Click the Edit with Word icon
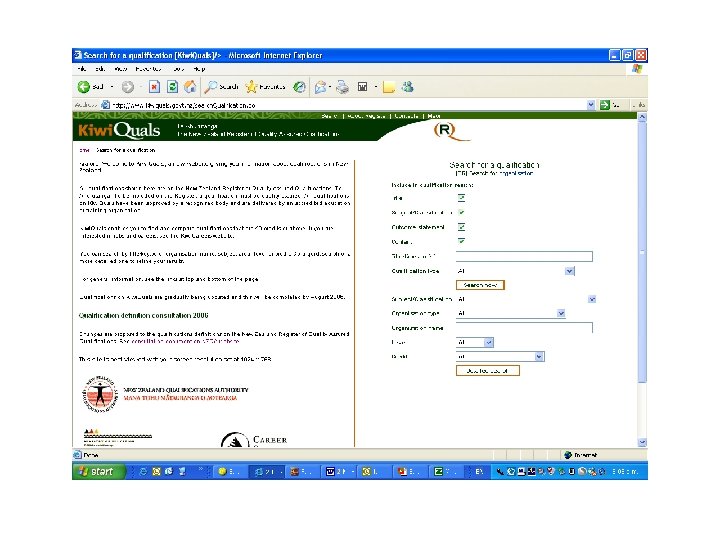Screen dimensions: 720x540 [362, 87]
